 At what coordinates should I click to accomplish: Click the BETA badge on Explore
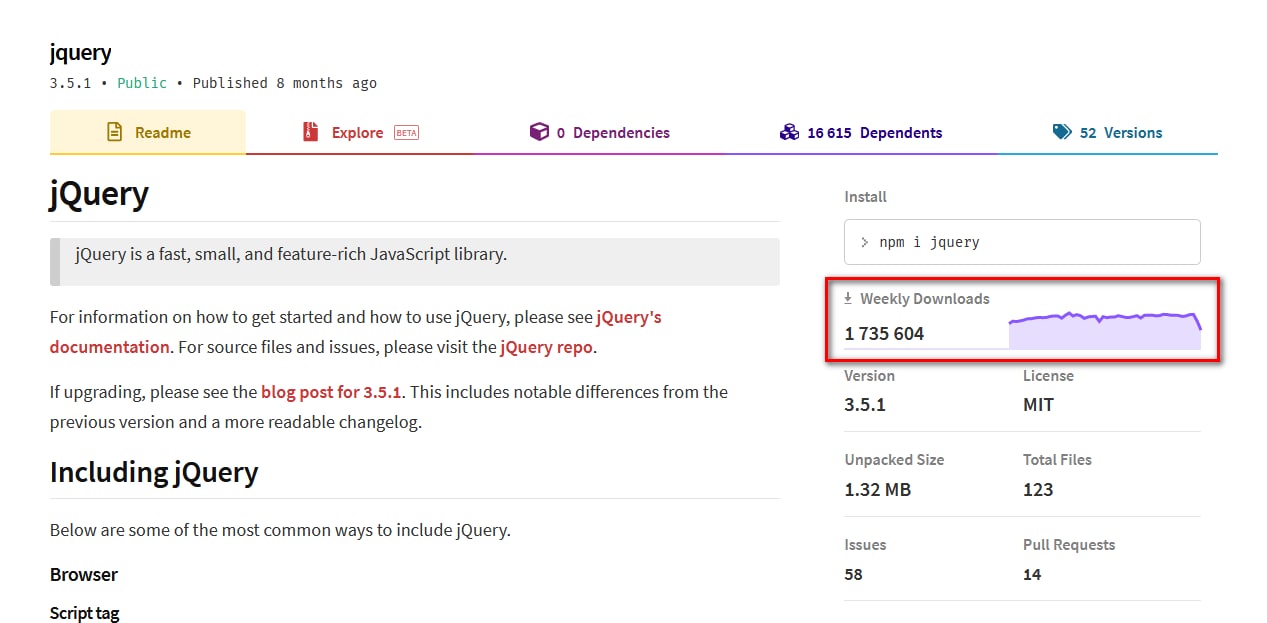406,132
